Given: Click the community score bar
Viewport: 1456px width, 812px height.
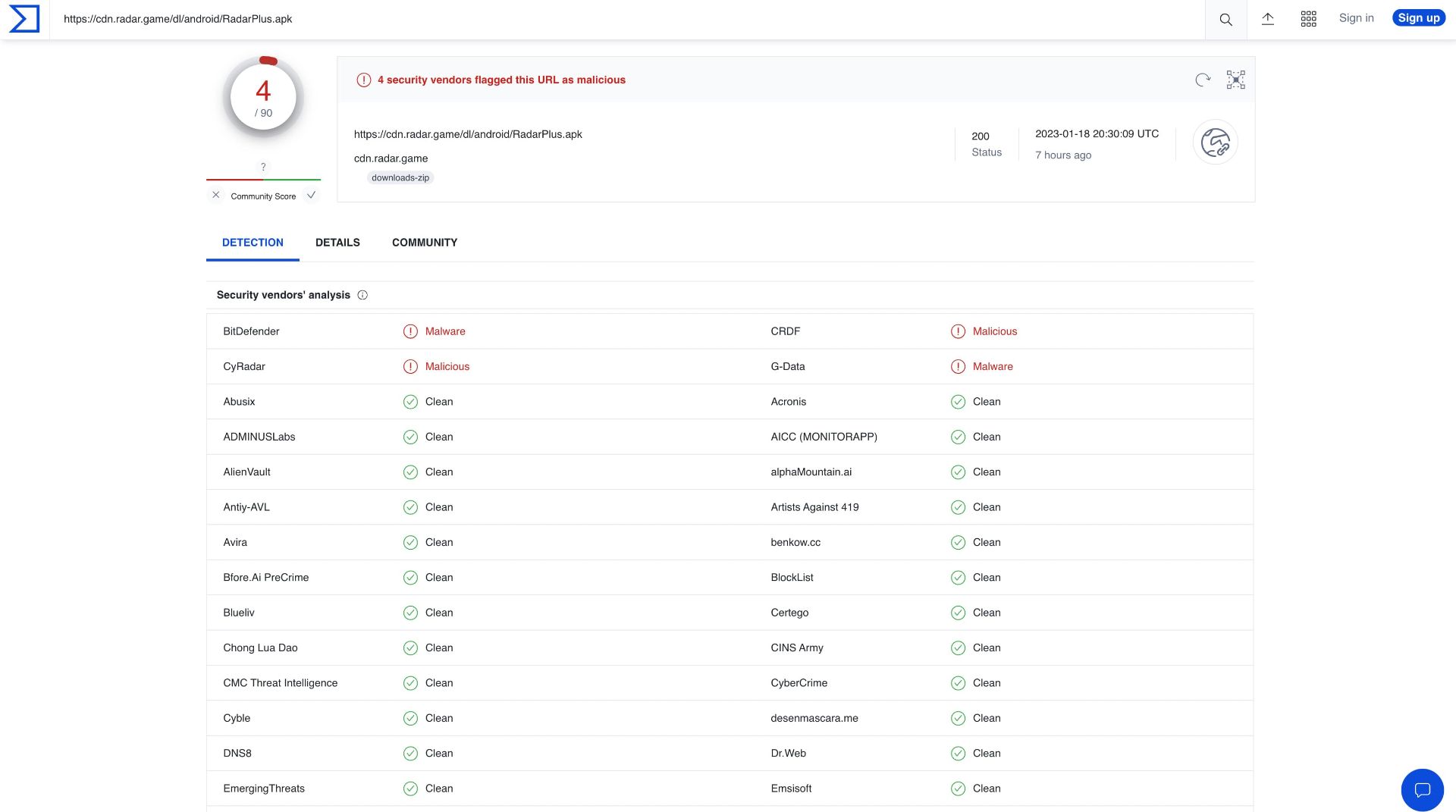Looking at the screenshot, I should [x=263, y=180].
